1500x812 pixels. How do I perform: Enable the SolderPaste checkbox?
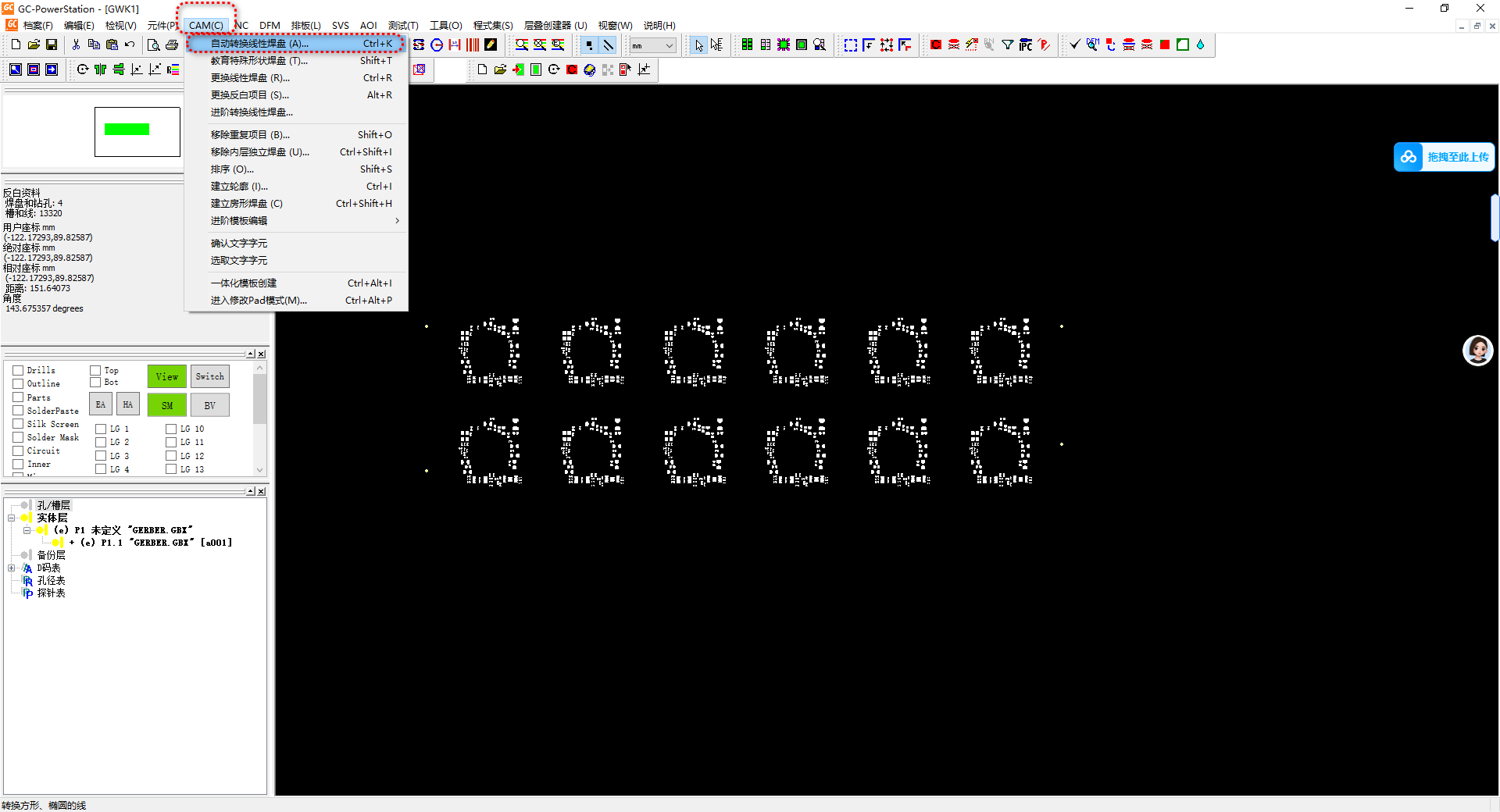point(18,411)
